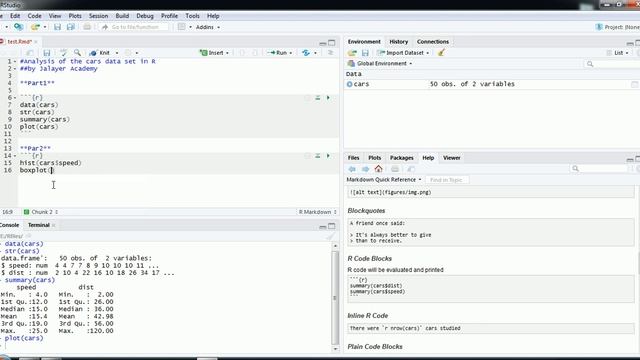Open Run options dropdown arrow
The image size is (640, 360).
coord(291,53)
